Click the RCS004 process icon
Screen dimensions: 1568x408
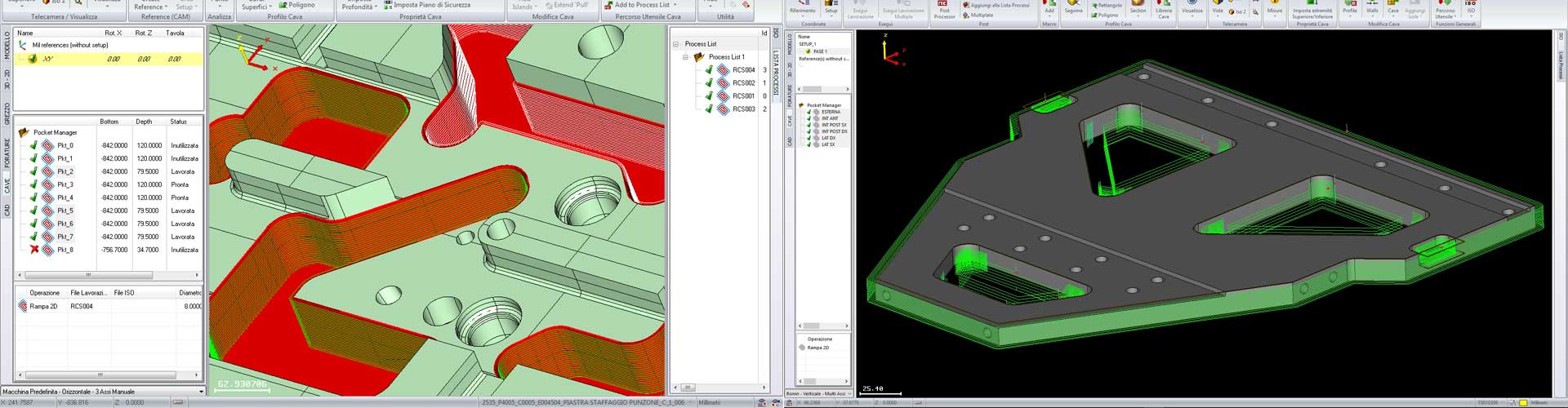tap(723, 70)
